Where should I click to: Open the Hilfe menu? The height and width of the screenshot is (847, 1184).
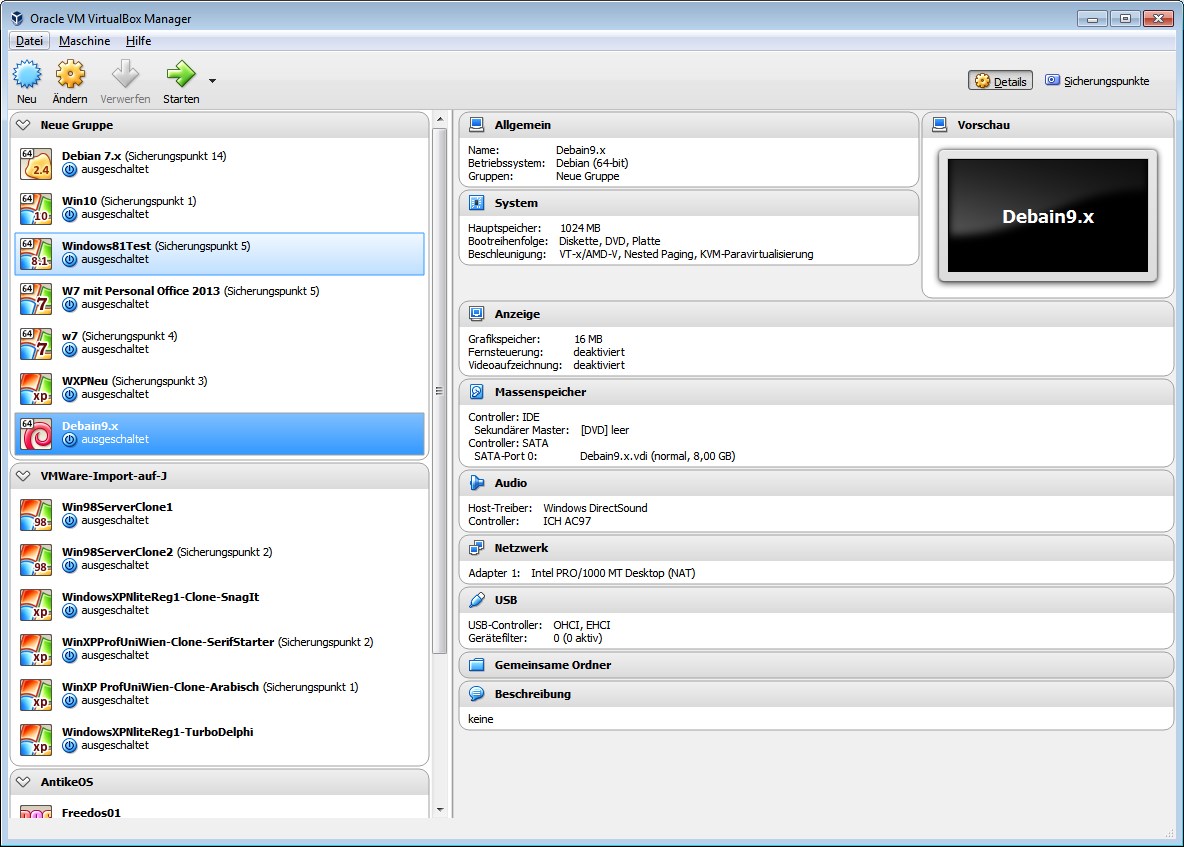(x=138, y=41)
